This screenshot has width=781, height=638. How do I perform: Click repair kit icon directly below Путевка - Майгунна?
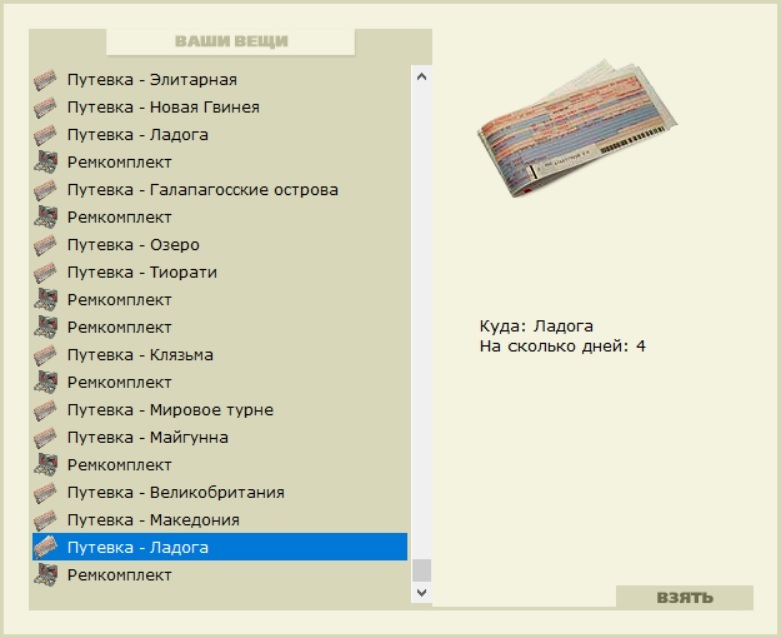pyautogui.click(x=45, y=465)
